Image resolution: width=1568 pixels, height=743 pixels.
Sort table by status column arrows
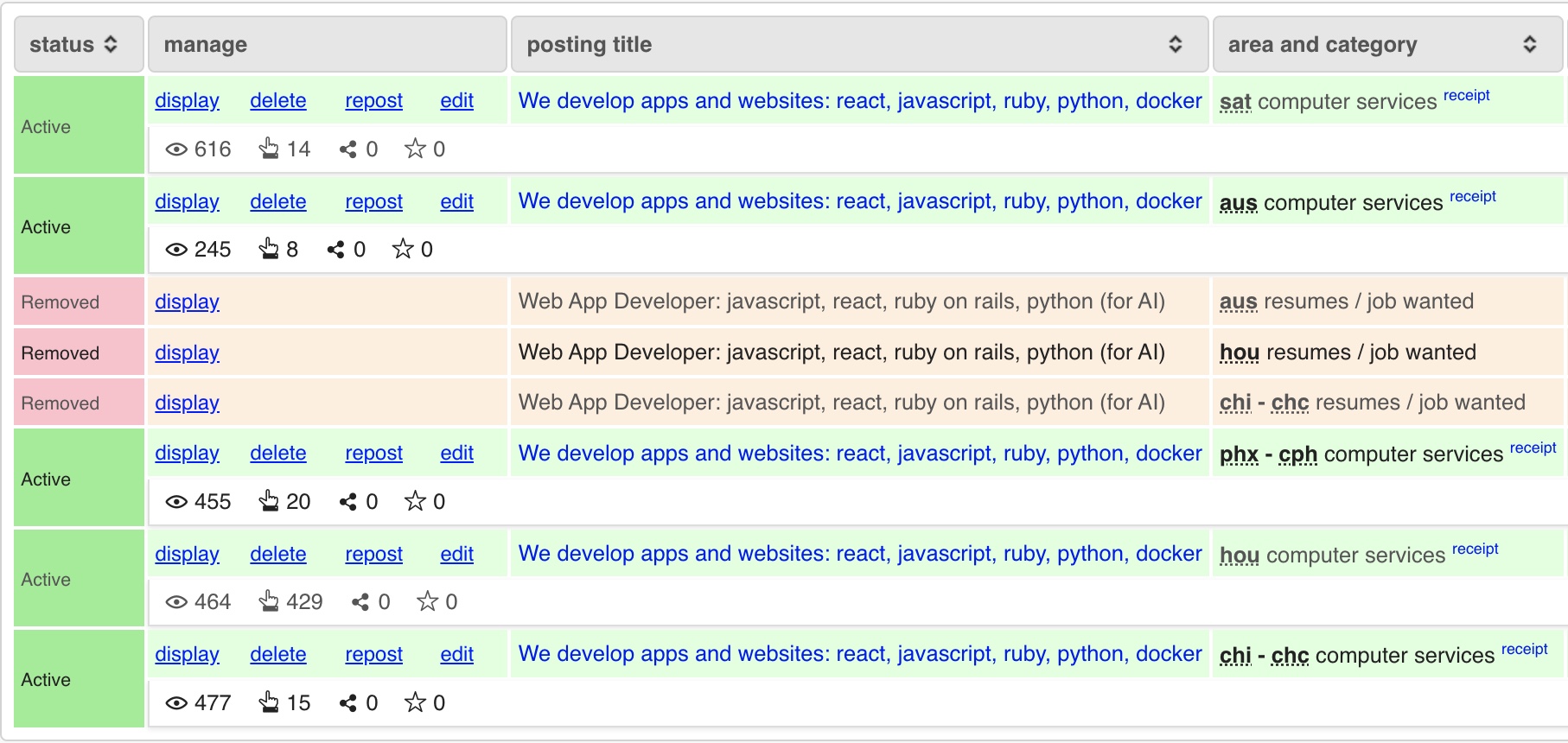coord(111,44)
